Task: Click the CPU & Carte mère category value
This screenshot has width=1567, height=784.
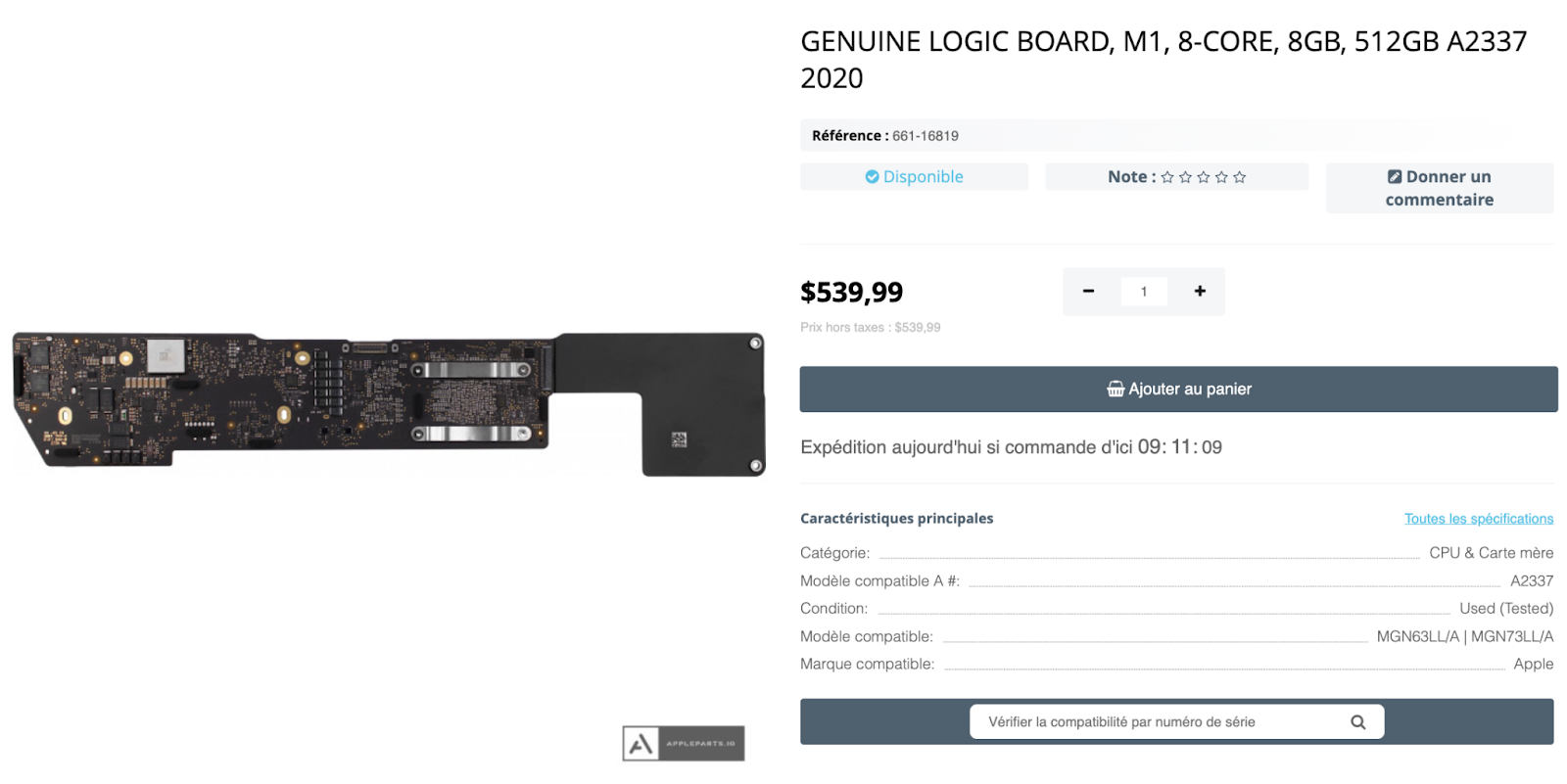Action: [1491, 553]
